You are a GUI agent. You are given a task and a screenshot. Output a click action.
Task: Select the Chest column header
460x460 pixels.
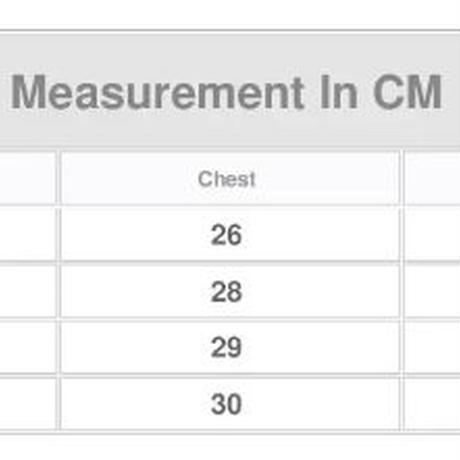(230, 179)
